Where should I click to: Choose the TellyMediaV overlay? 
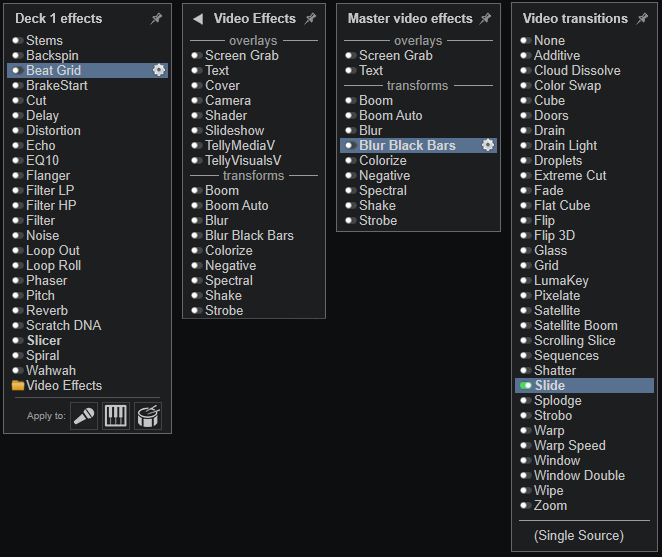240,145
